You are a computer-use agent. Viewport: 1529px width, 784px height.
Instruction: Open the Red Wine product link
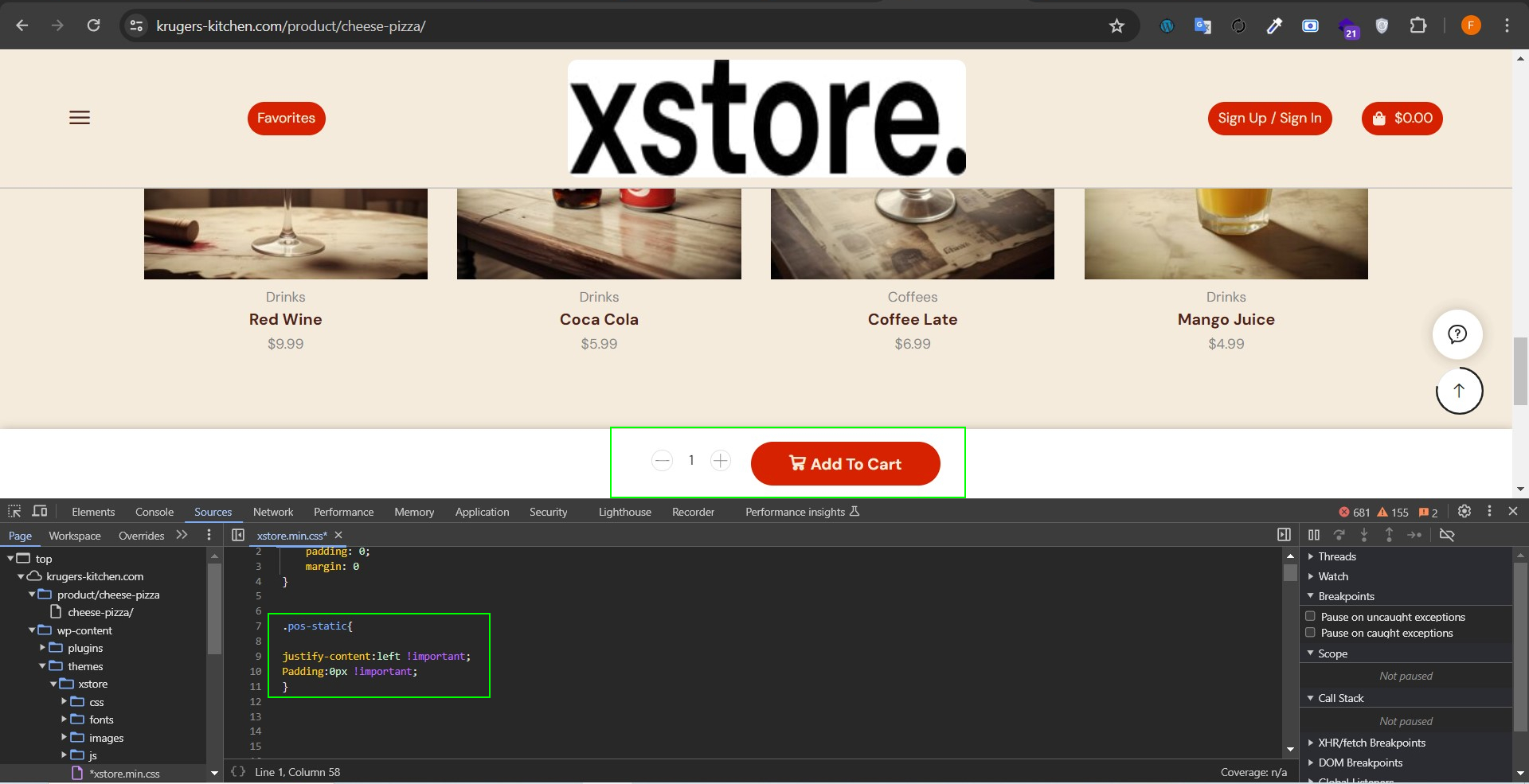tap(285, 319)
